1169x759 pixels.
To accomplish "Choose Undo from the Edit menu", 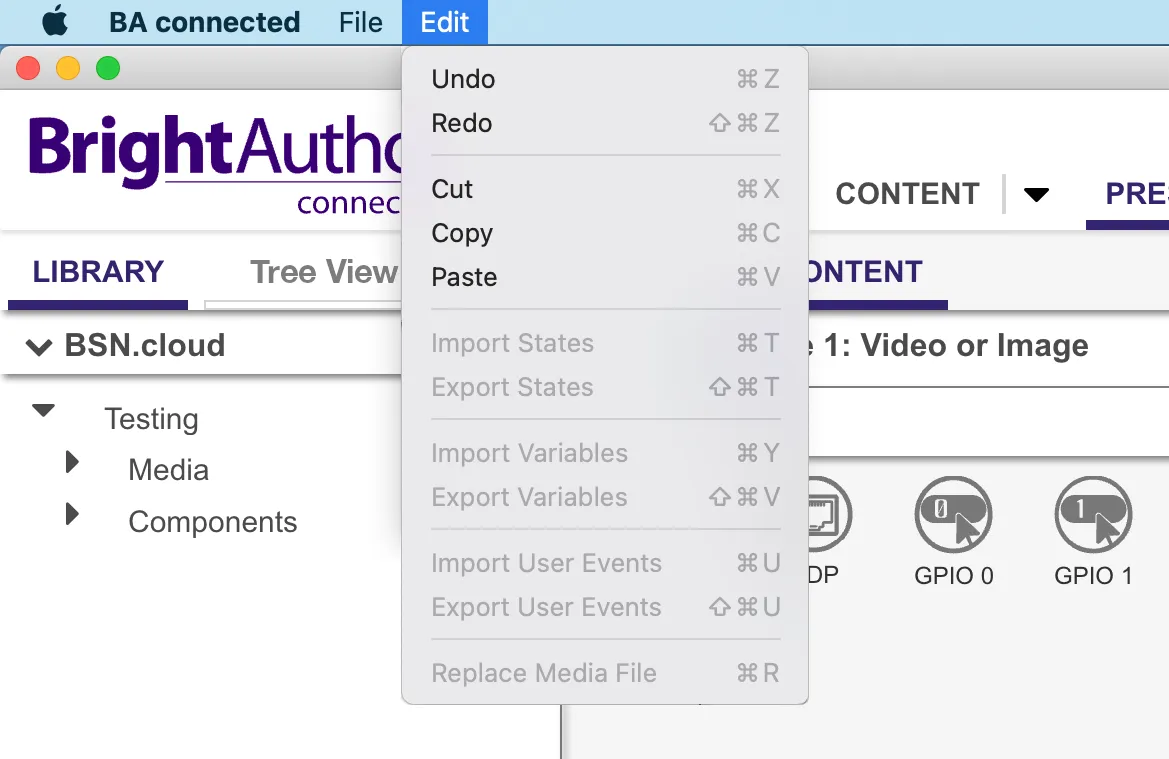I will [x=605, y=79].
